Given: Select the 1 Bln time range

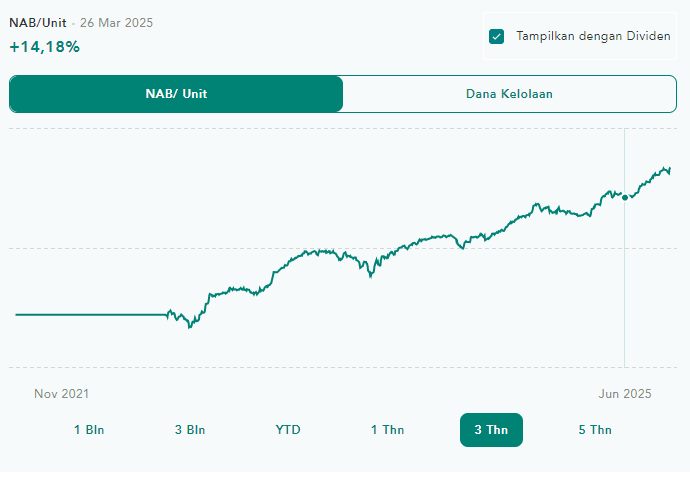Looking at the screenshot, I should pos(89,430).
